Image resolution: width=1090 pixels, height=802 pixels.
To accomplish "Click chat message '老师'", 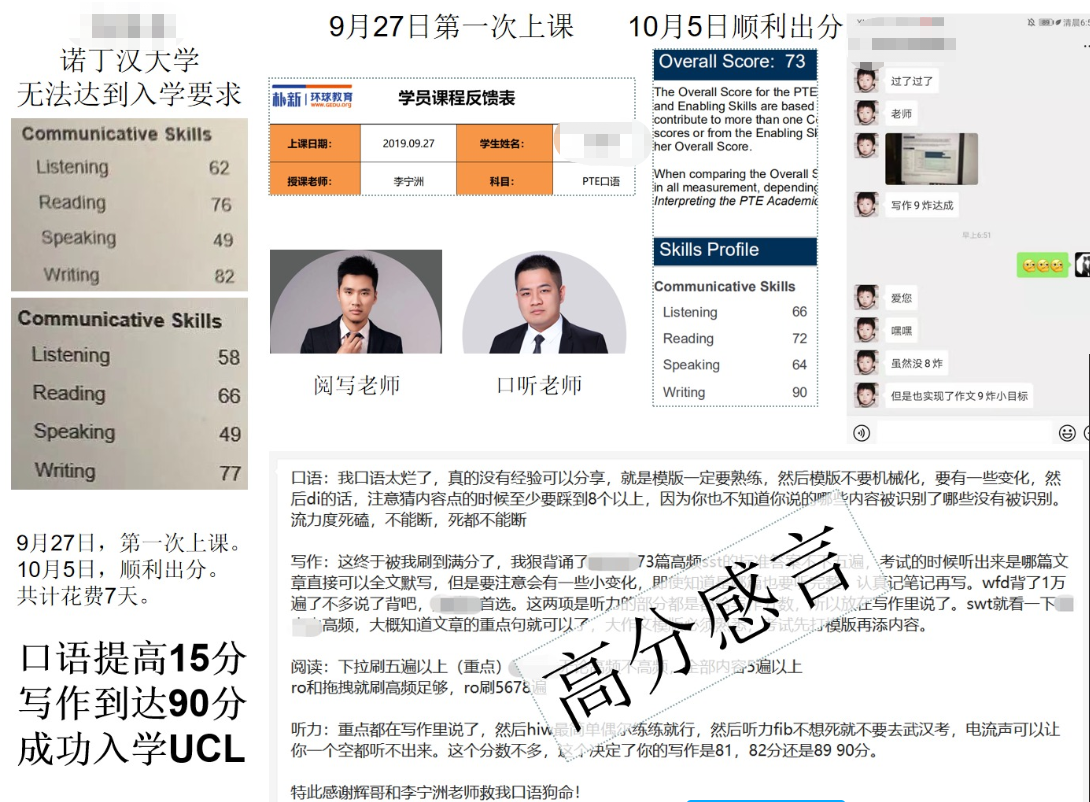I will point(901,113).
